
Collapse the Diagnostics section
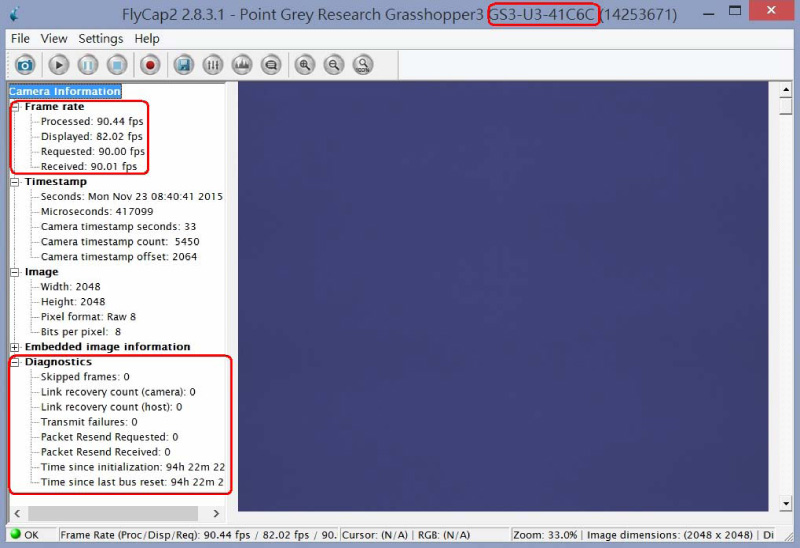coord(16,362)
